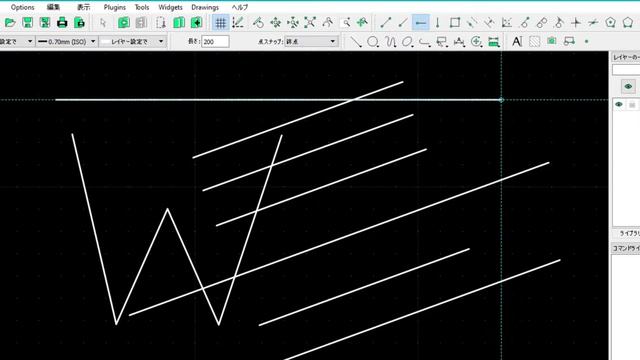The width and height of the screenshot is (640, 360).
Task: Select the Point tool dot icon
Action: 587,42
